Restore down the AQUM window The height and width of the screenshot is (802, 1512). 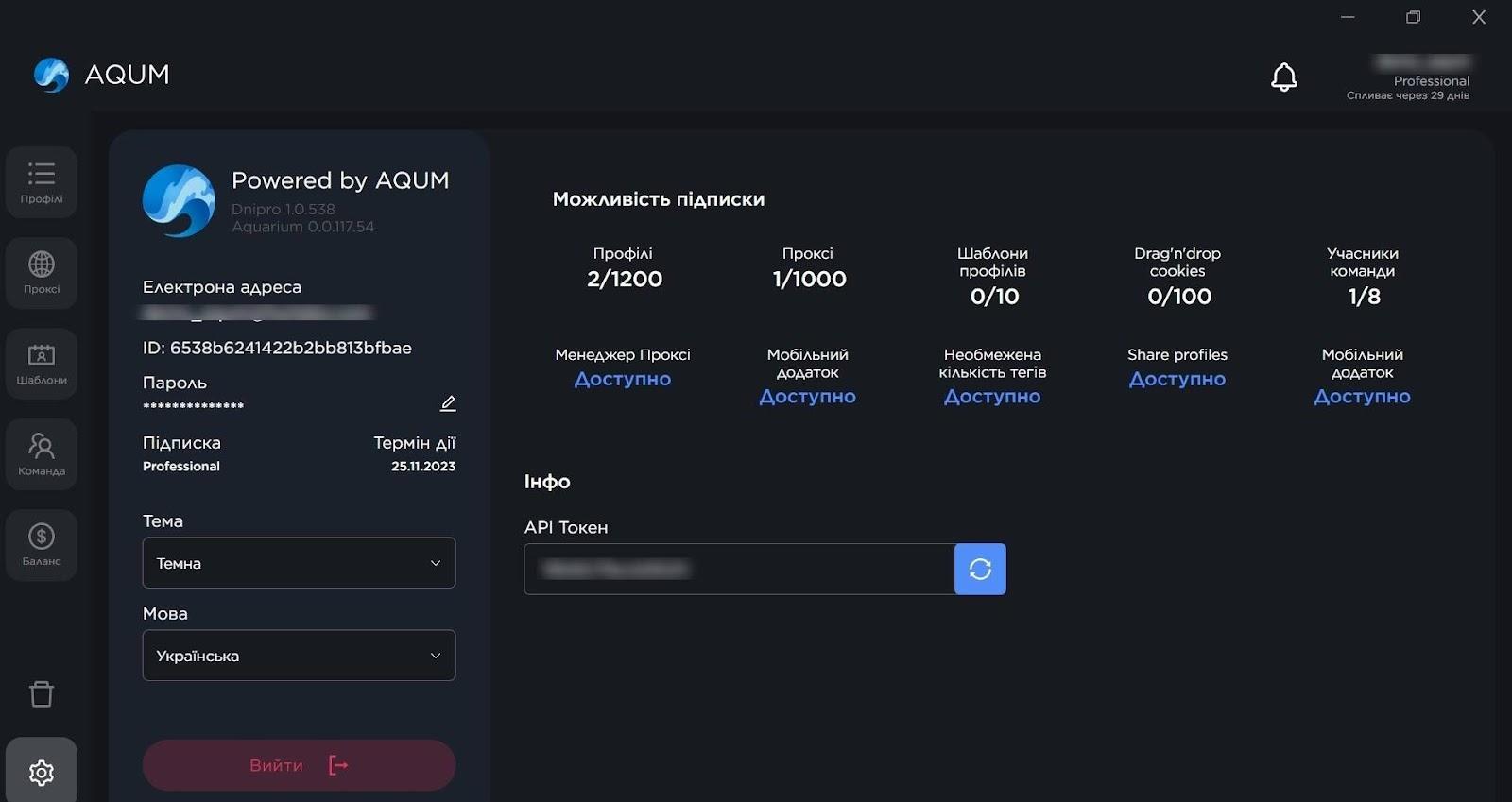(x=1413, y=17)
